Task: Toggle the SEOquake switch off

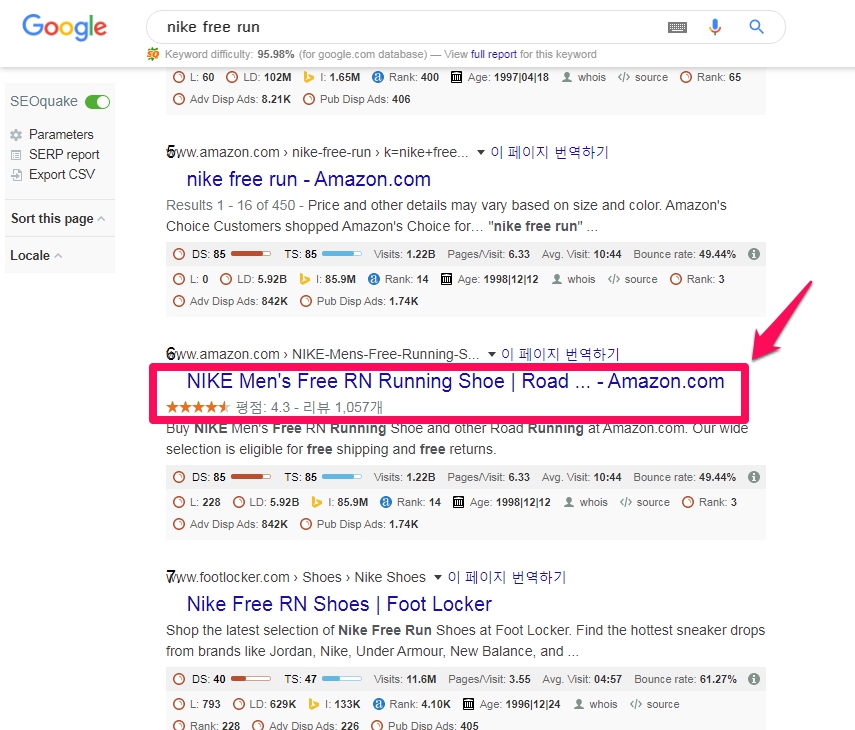Action: [x=97, y=102]
